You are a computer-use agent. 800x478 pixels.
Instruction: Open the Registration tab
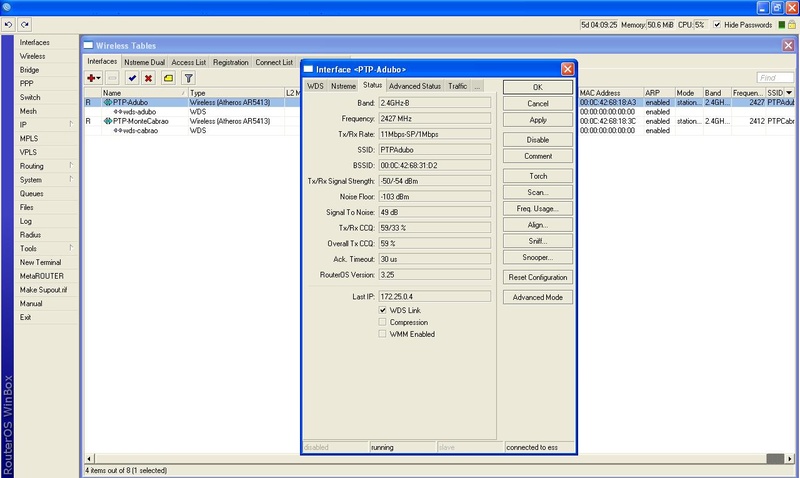(x=230, y=62)
